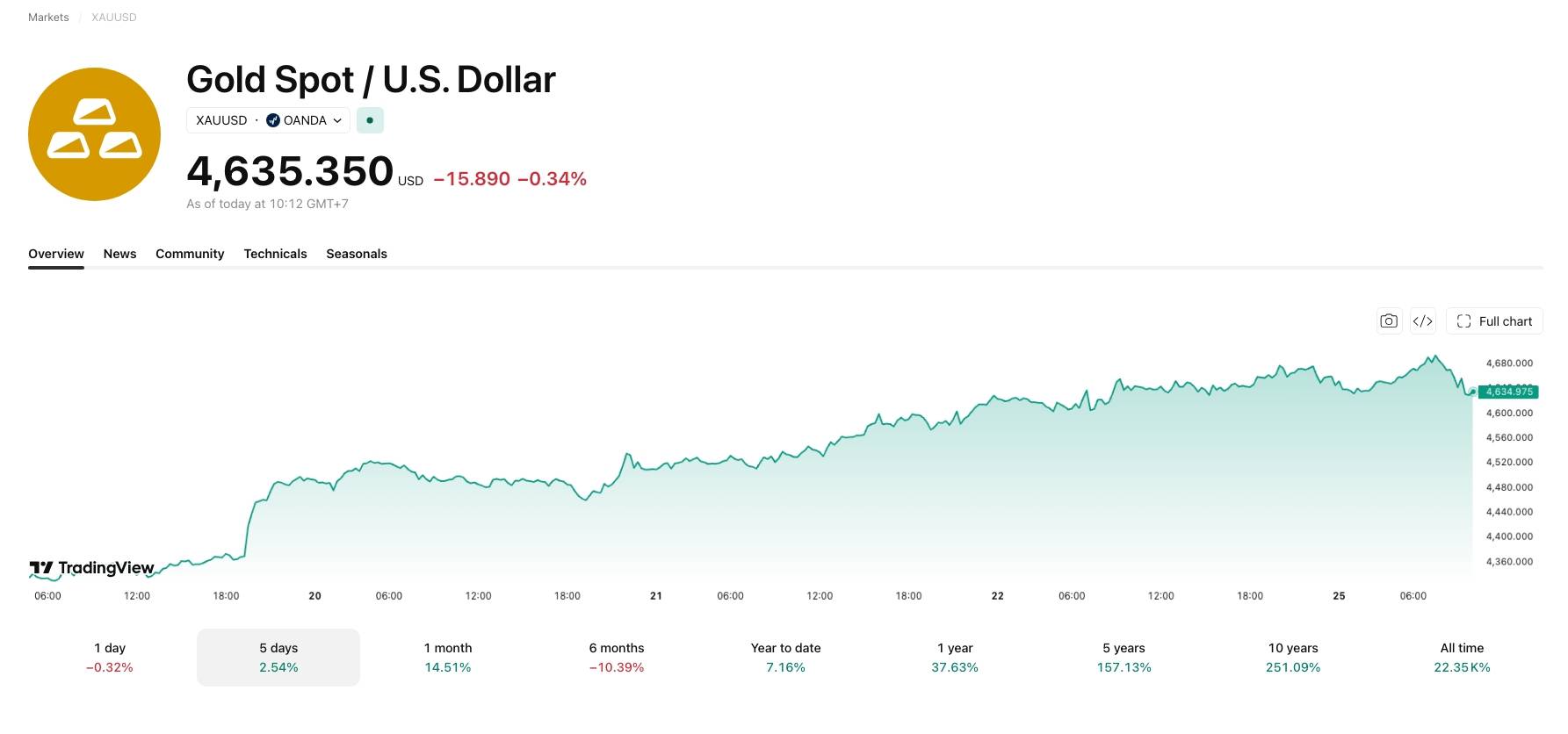Click the camera snapshot icon
Screen dimensions: 1568x734
[x=1389, y=321]
